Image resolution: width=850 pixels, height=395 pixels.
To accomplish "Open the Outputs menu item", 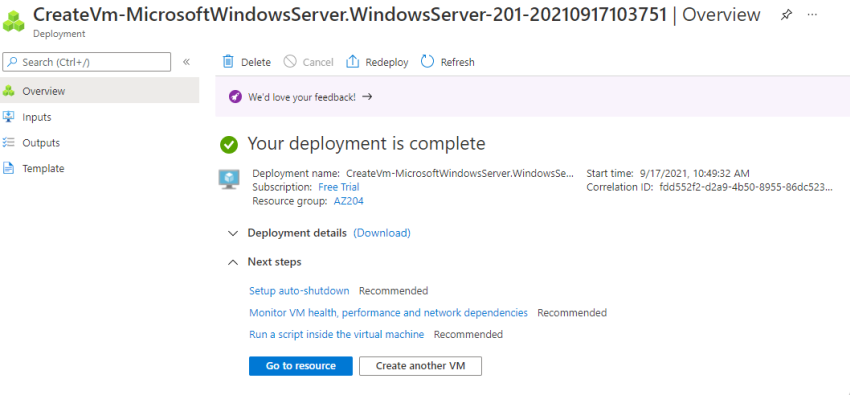I will [99, 143].
